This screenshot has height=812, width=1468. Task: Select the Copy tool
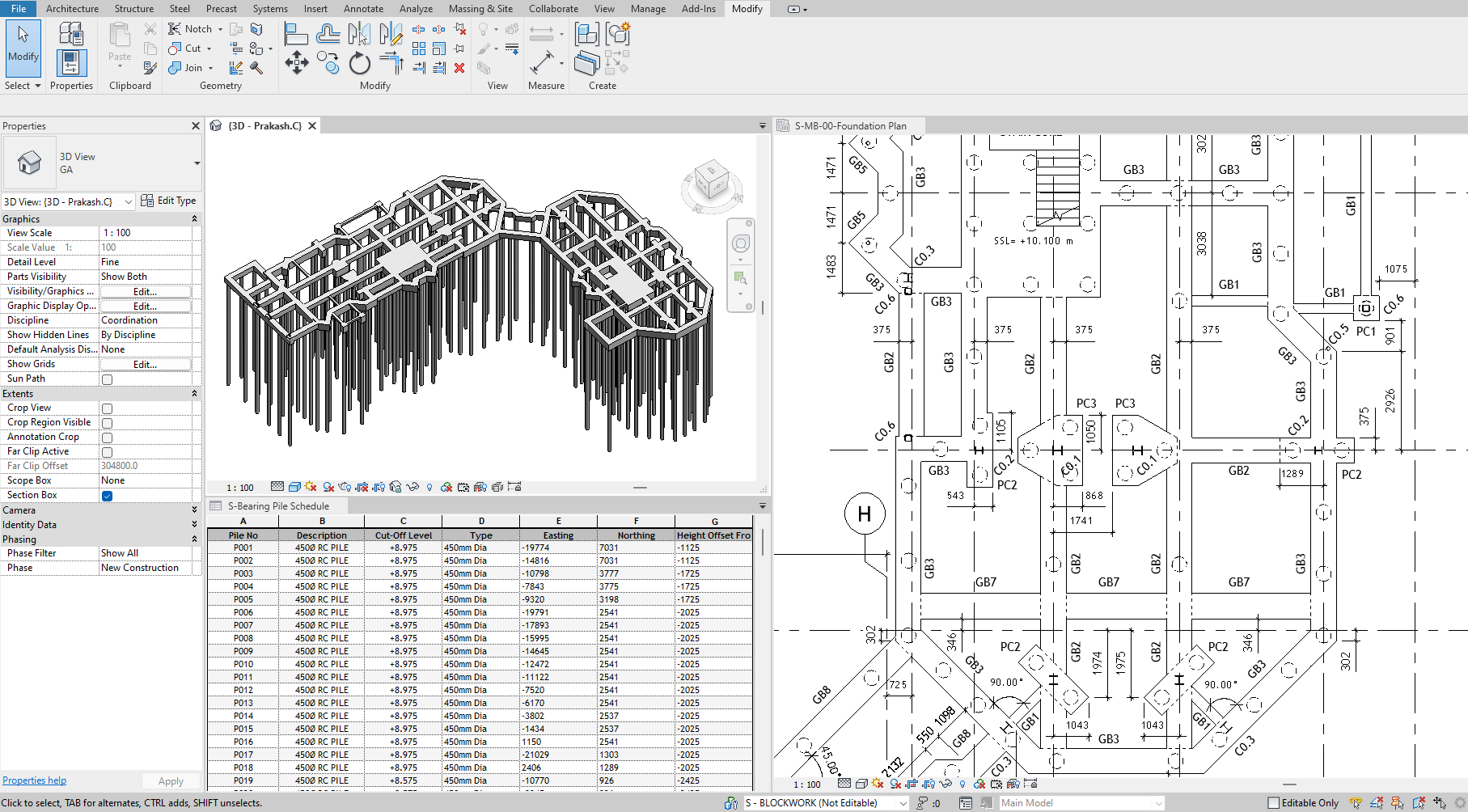(328, 63)
